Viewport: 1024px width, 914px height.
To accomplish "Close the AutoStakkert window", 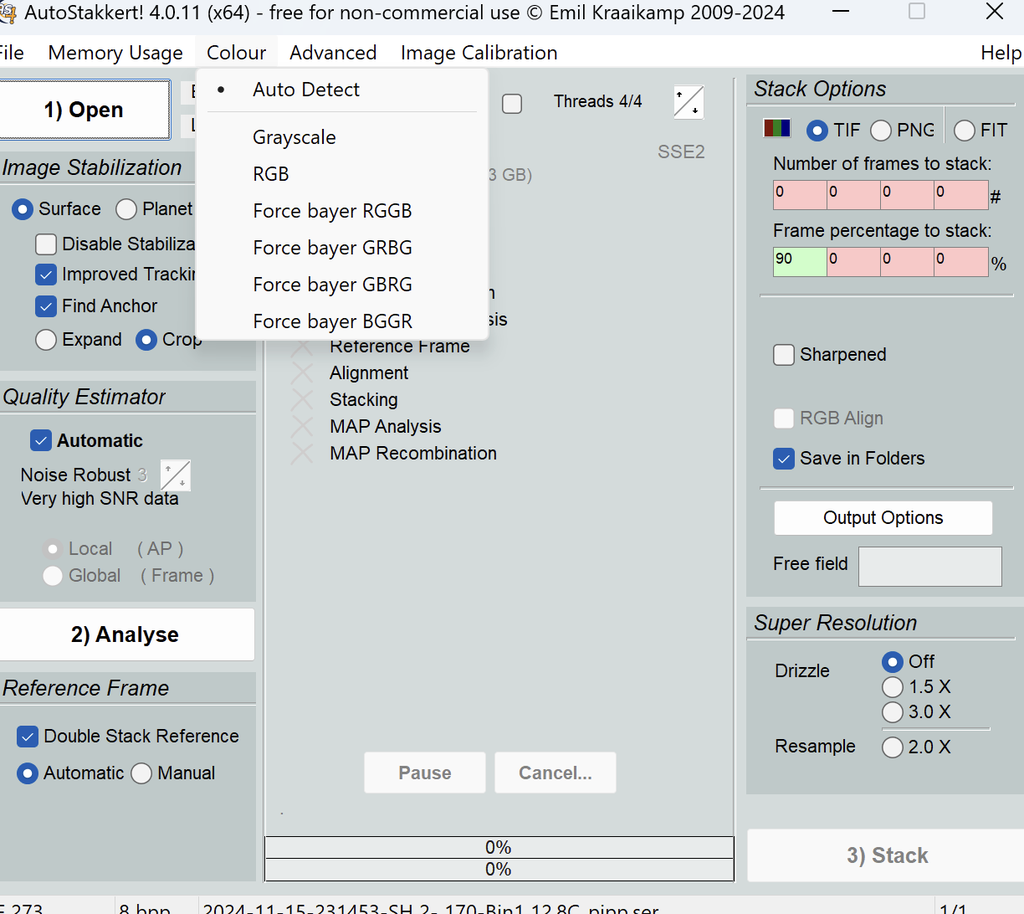I will pyautogui.click(x=994, y=12).
